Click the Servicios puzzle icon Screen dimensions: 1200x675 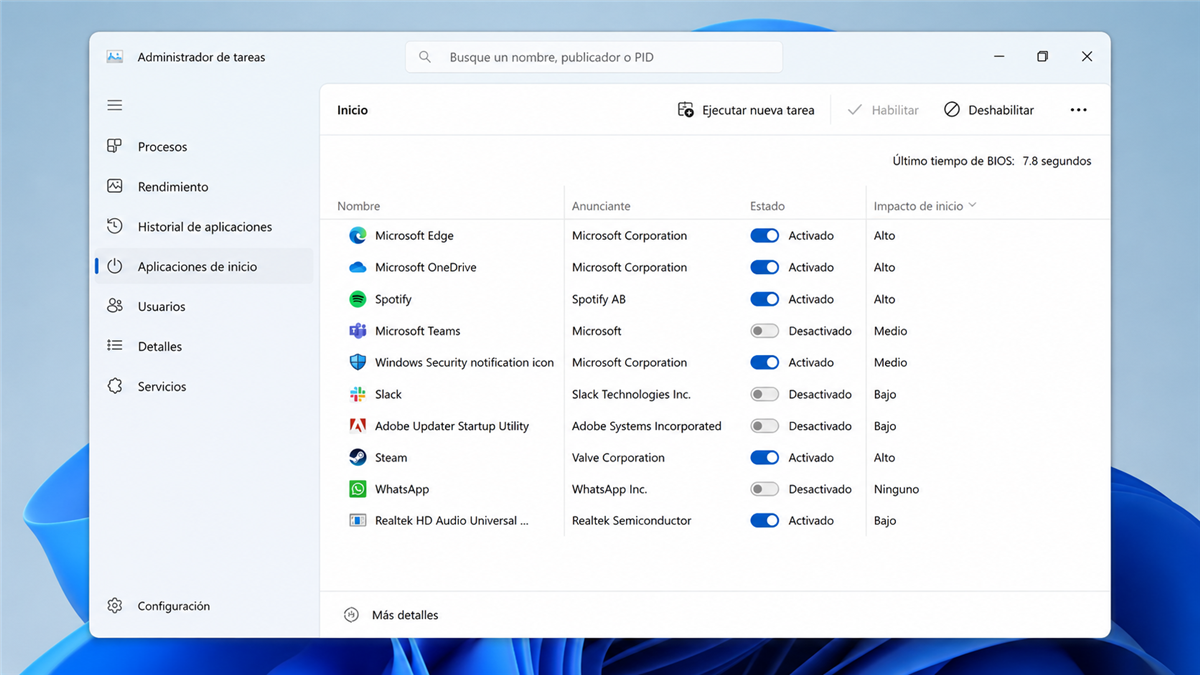(115, 386)
